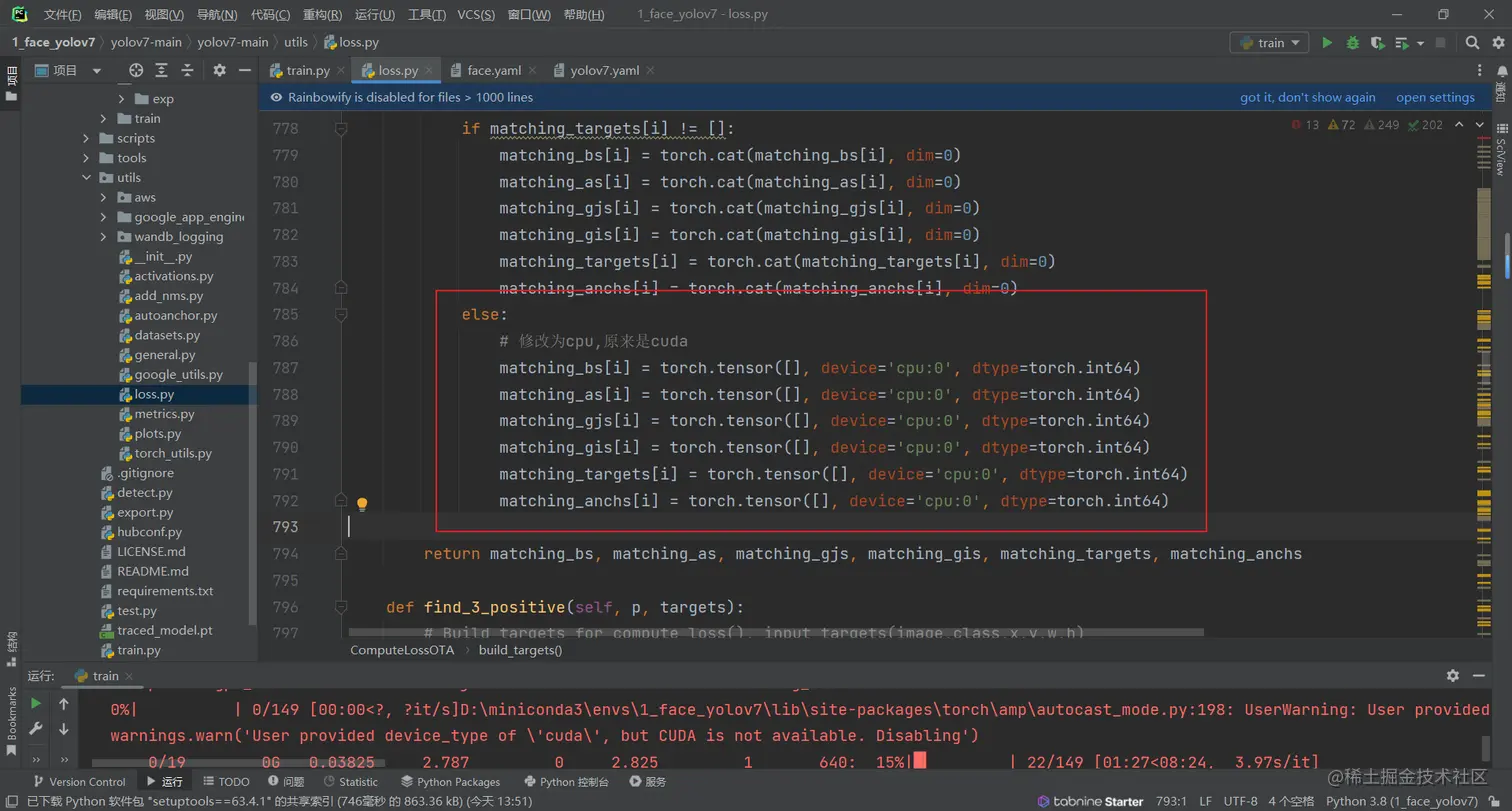Screen dimensions: 1512x811
Task: Open the 文件(F) menu
Action: tap(62, 15)
